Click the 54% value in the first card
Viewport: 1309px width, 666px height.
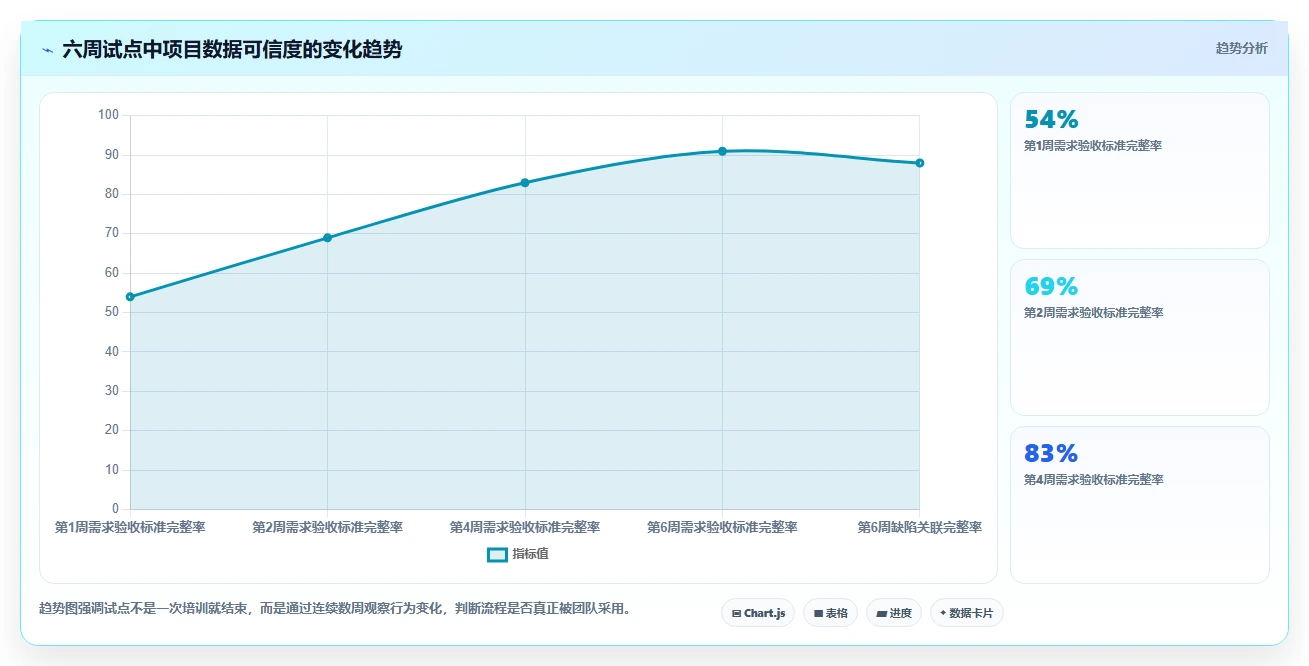1052,120
